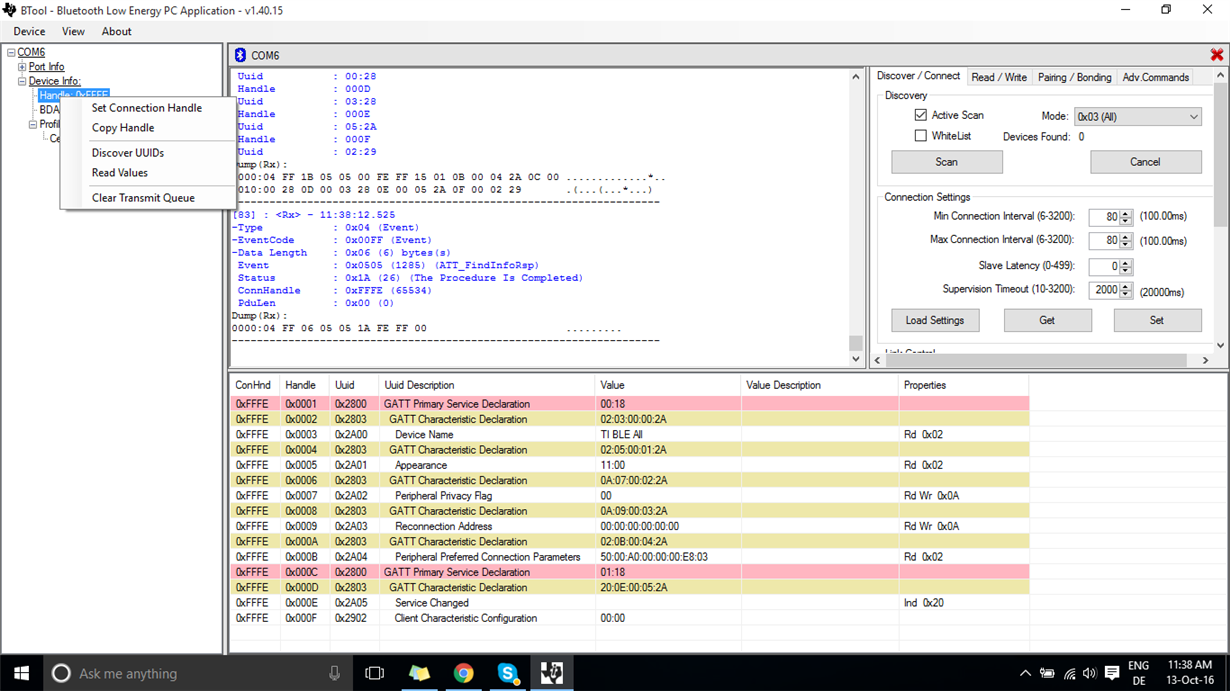
Task: Select the Device Name attribute row
Action: pyautogui.click(x=630, y=435)
